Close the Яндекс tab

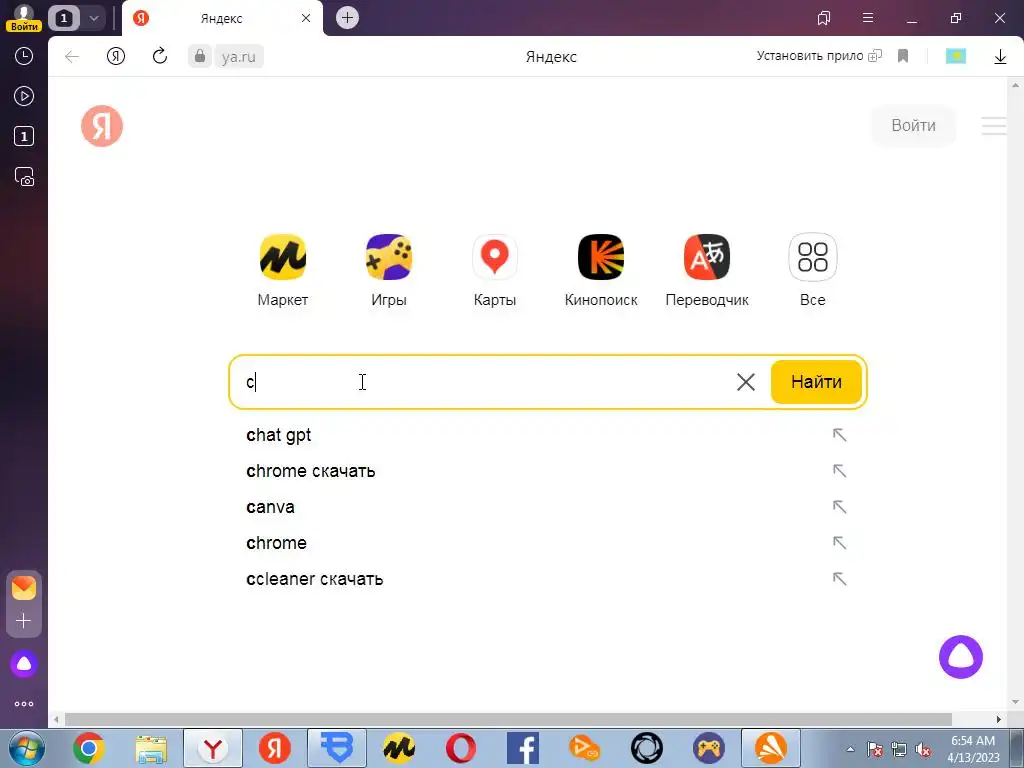[x=306, y=18]
